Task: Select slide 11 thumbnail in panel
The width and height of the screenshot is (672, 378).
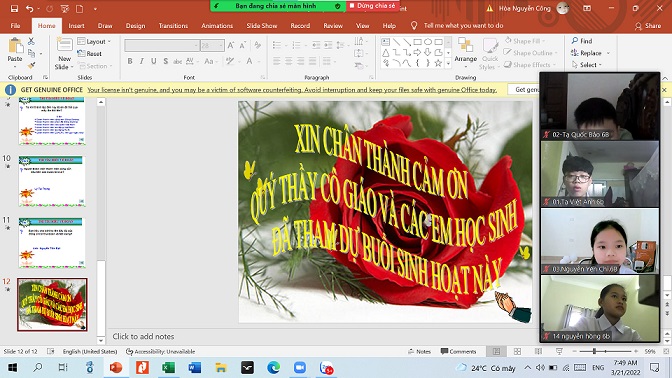Action: click(x=52, y=243)
